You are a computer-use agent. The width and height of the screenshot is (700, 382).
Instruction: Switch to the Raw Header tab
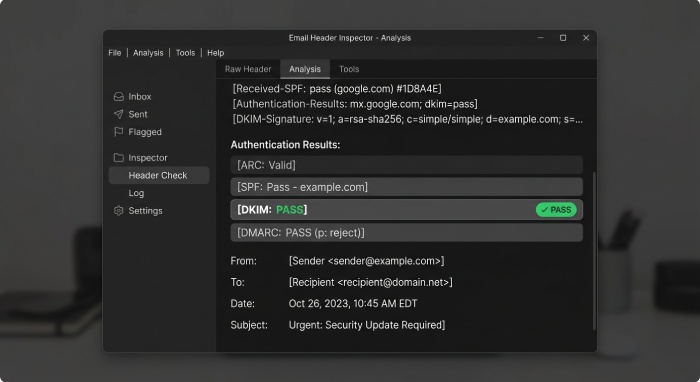[248, 69]
